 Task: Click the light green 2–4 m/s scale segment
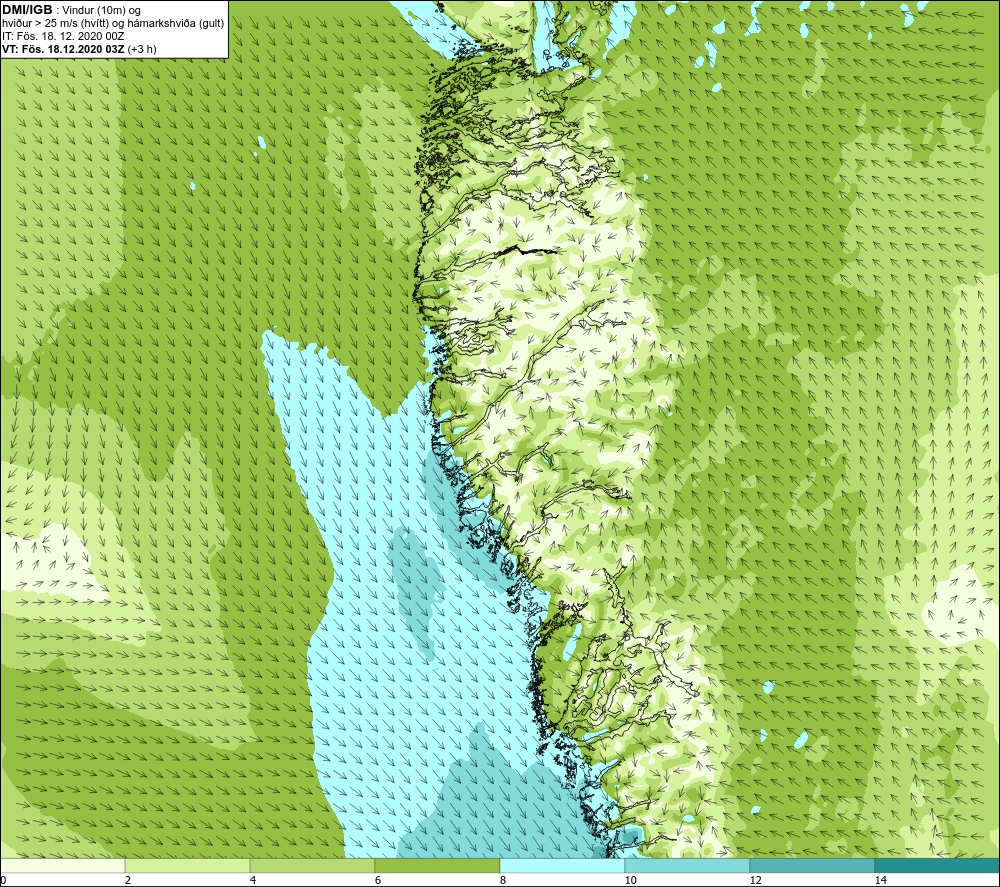click(x=188, y=866)
